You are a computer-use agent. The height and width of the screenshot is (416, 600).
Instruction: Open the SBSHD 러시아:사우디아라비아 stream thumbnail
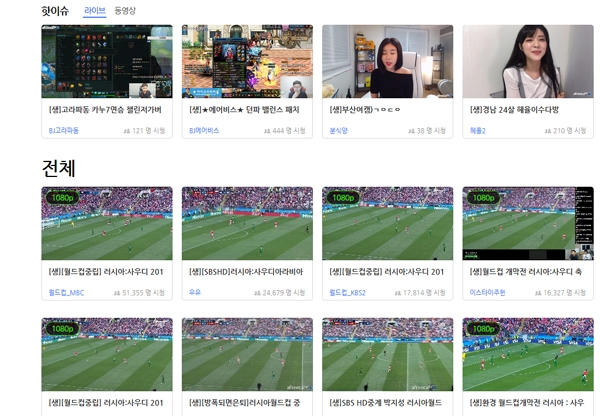pyautogui.click(x=247, y=223)
